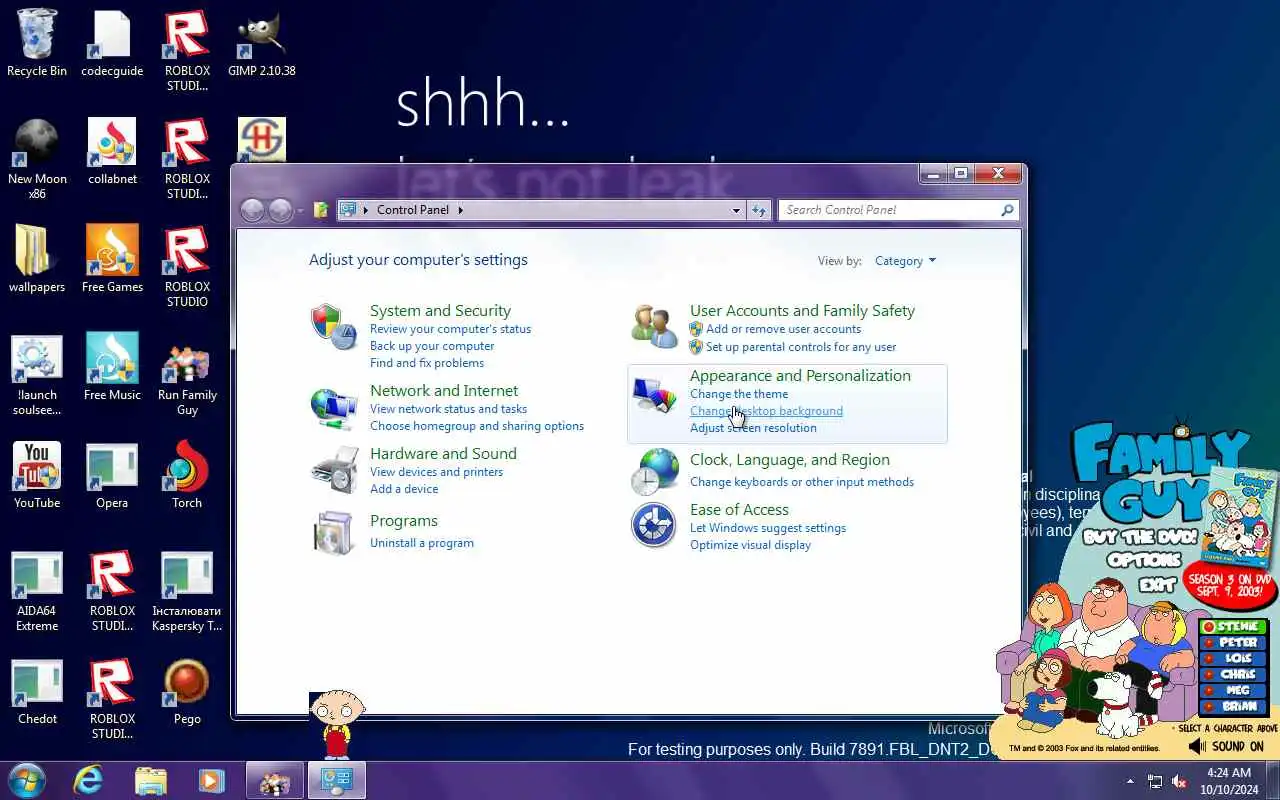Click Change the theme link
The width and height of the screenshot is (1280, 800).
739,394
